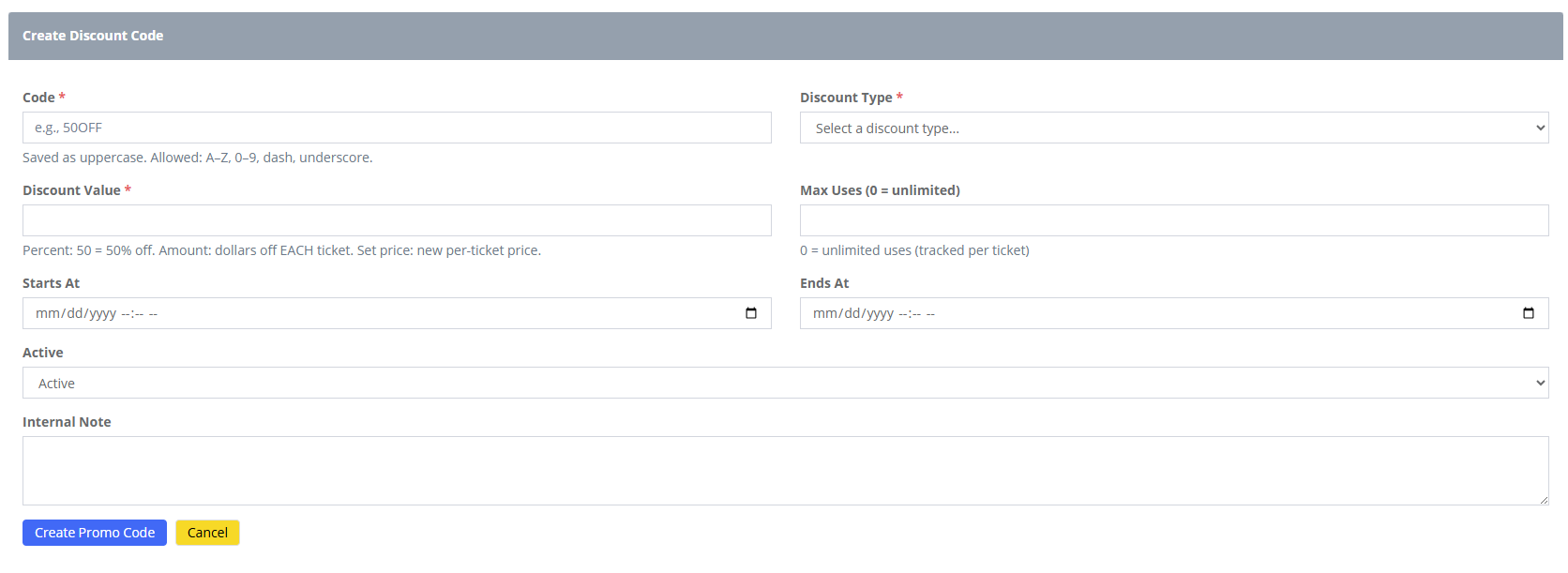This screenshot has height=573, width=1568.
Task: Grab the Internal Note resize handle
Action: coord(1544,500)
